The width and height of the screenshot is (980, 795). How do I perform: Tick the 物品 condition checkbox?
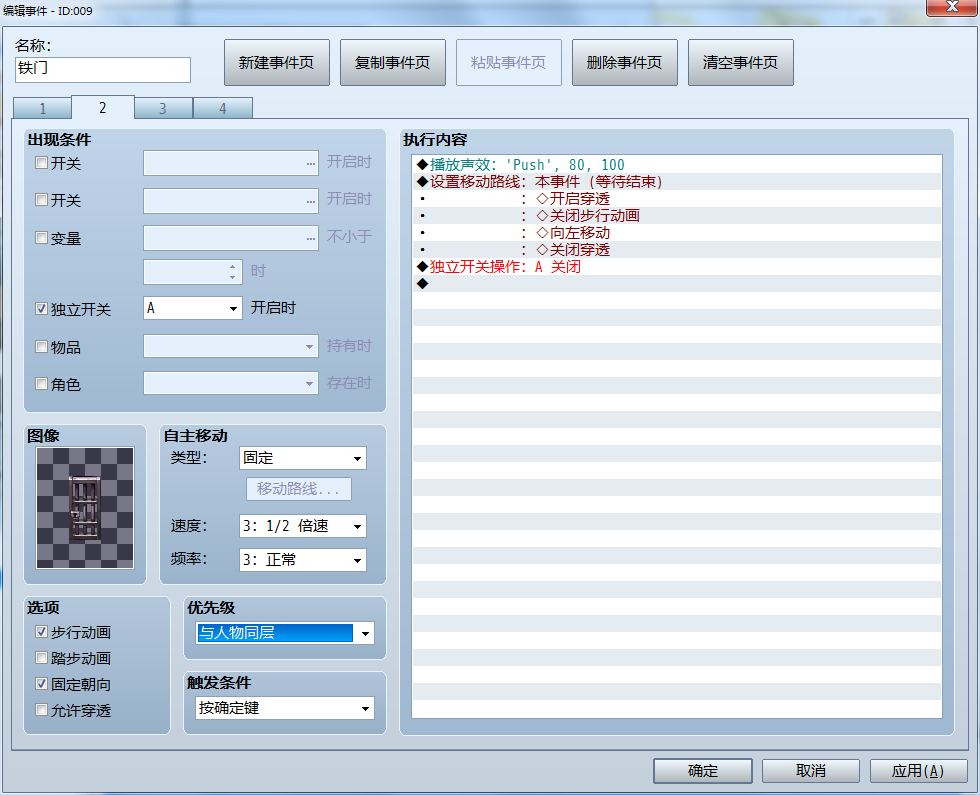(x=41, y=347)
